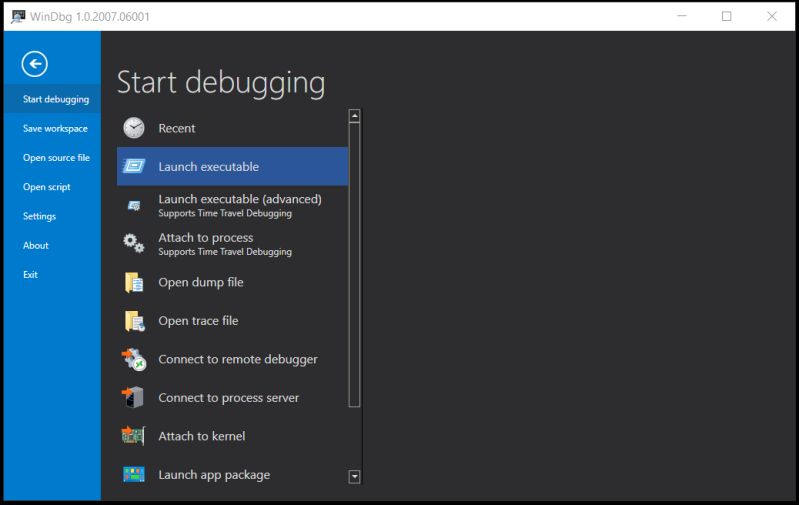
Task: Close the WinDbg window
Action: [772, 16]
